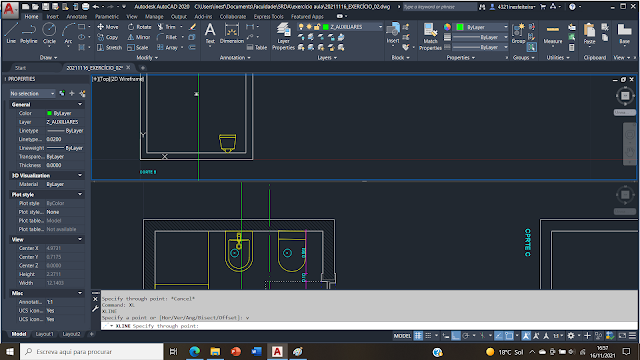This screenshot has height=360, width=640.
Task: Click the Mirror button
Action: click(x=139, y=37)
